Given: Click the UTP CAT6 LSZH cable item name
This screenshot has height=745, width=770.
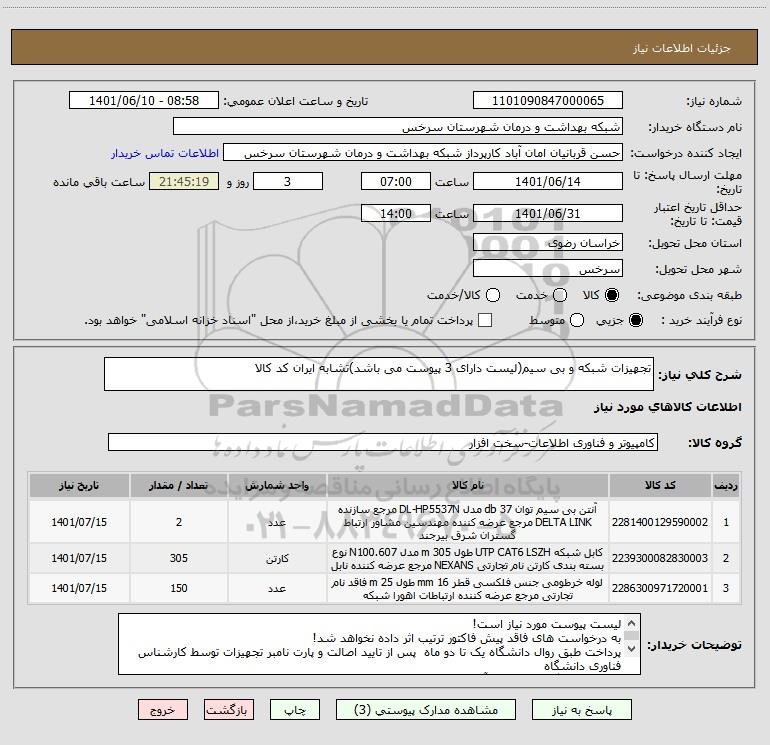Looking at the screenshot, I should click(x=468, y=558).
